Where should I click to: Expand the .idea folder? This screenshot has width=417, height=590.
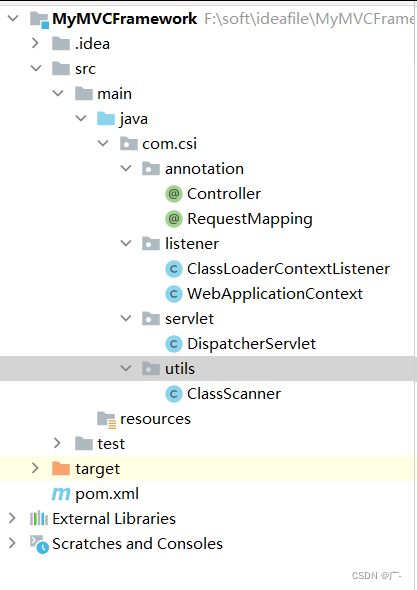(35, 43)
